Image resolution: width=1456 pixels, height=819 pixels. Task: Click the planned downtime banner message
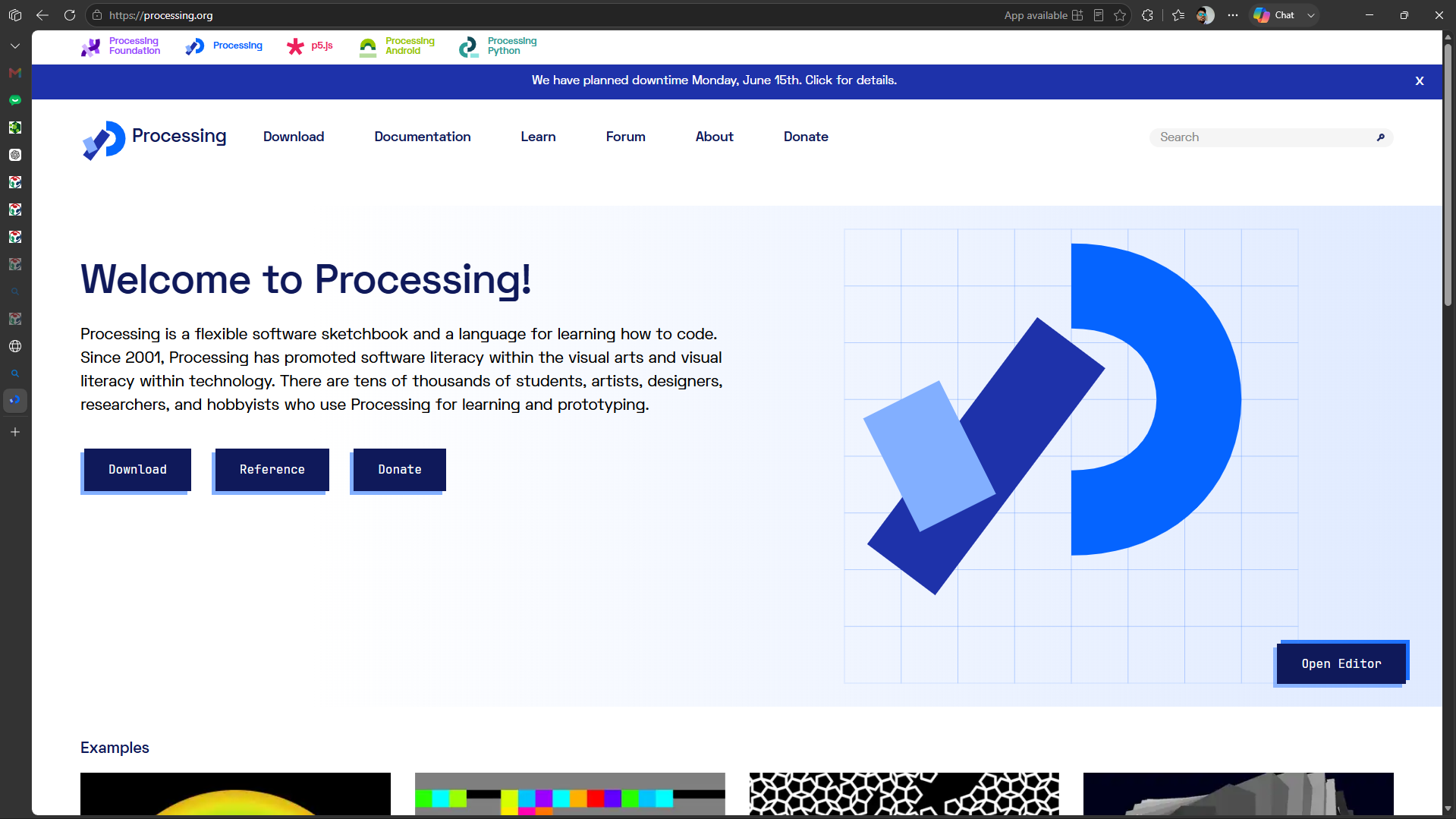[x=714, y=80]
